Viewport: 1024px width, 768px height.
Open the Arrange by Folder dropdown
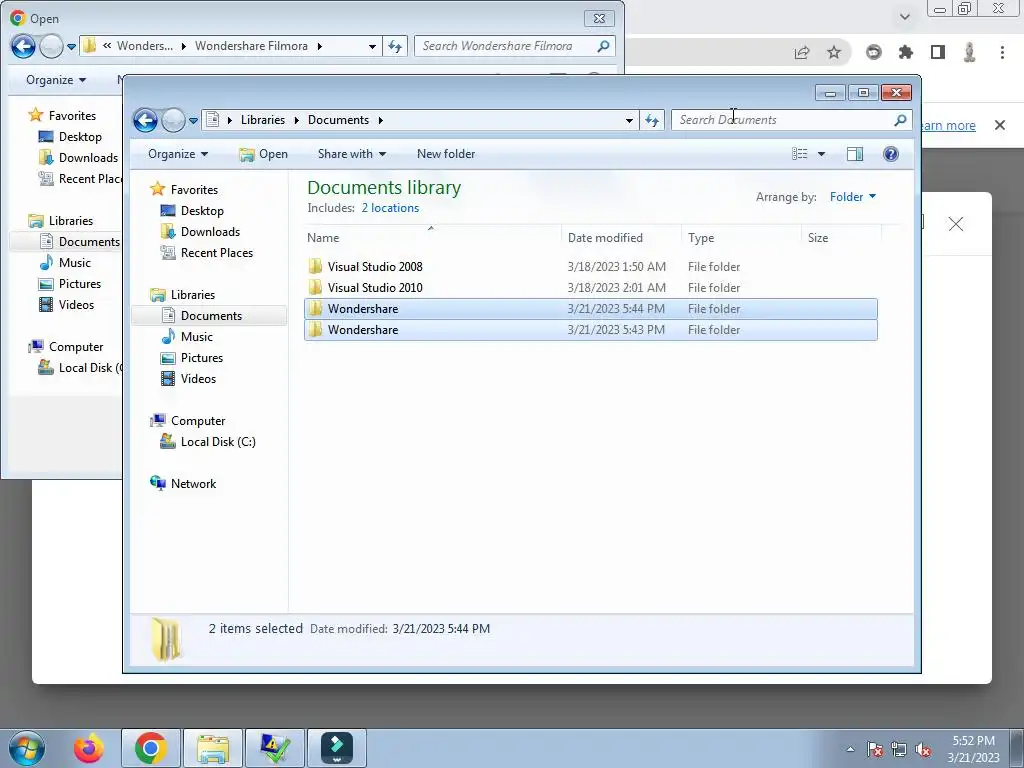tap(852, 197)
